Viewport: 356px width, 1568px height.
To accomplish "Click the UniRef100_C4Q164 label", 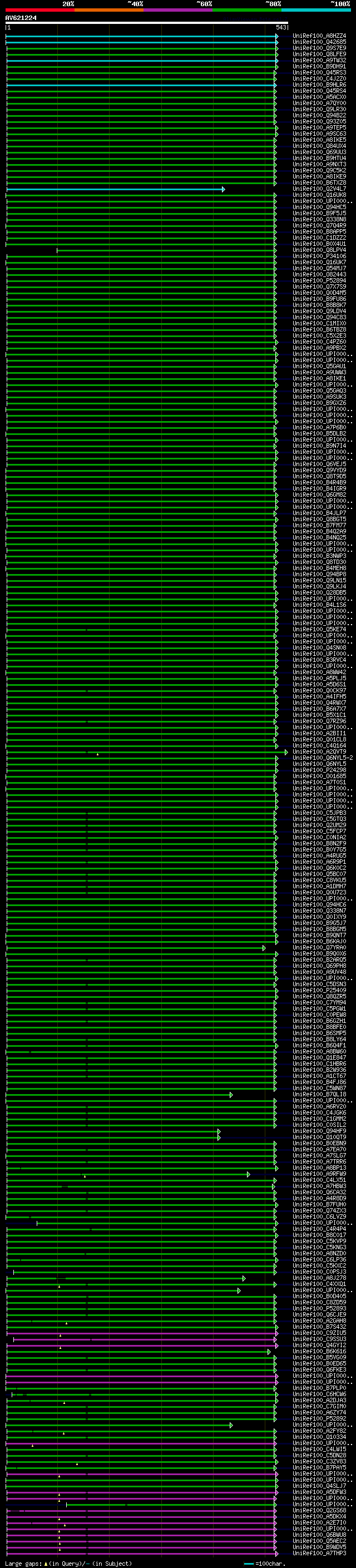I will point(319,745).
